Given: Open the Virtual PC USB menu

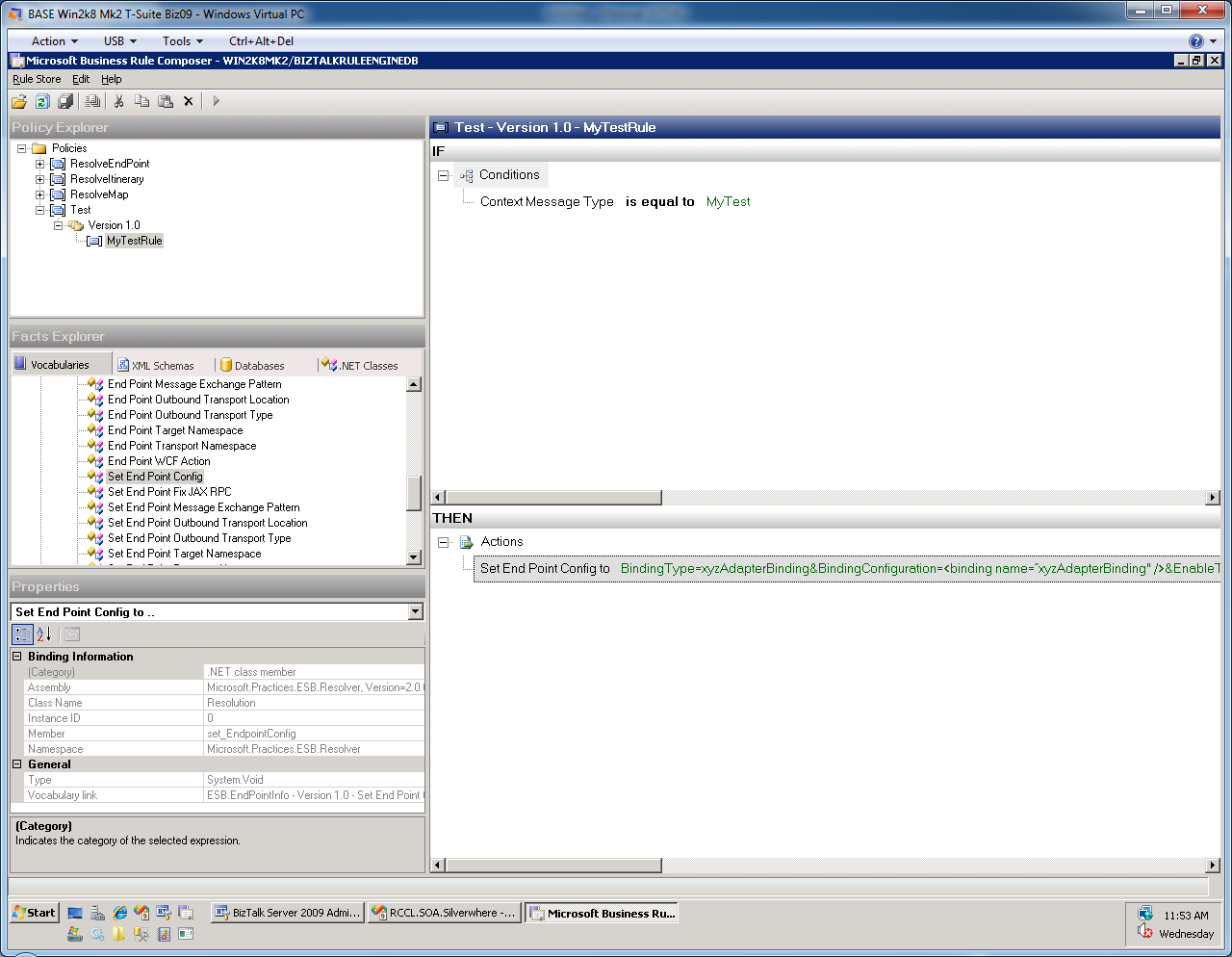Looking at the screenshot, I should tap(120, 41).
